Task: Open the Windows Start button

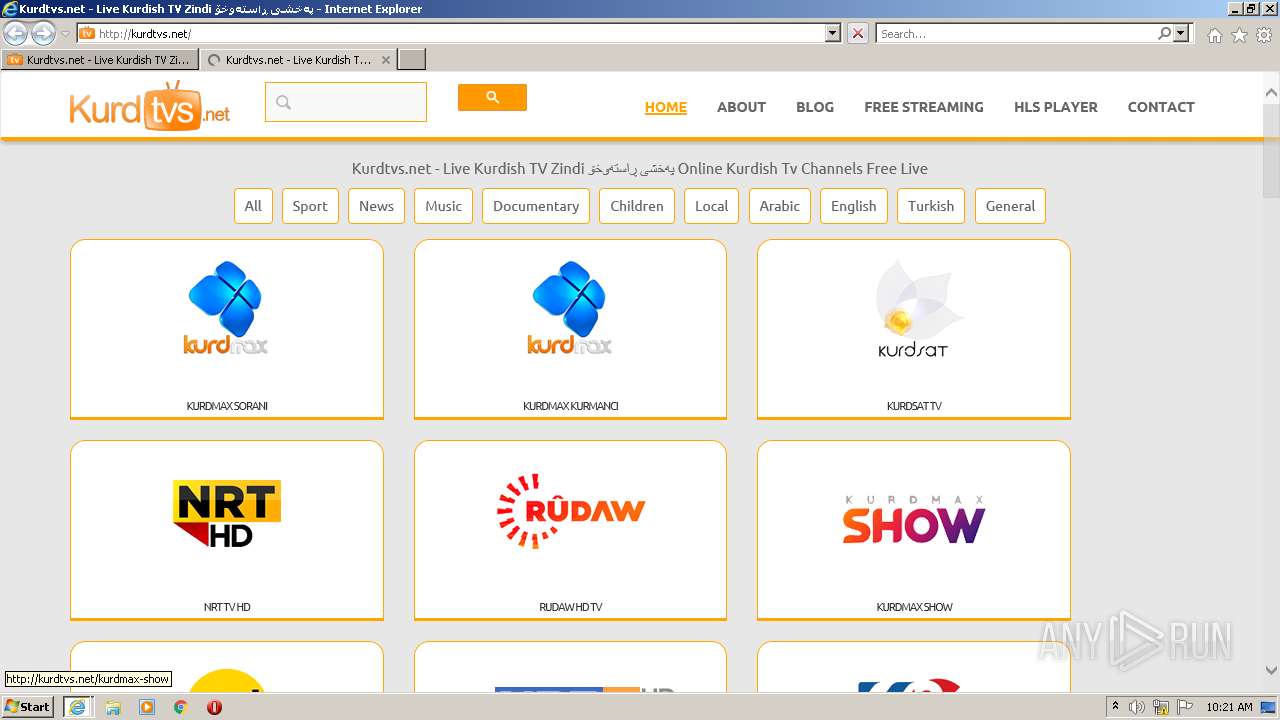Action: [x=28, y=706]
